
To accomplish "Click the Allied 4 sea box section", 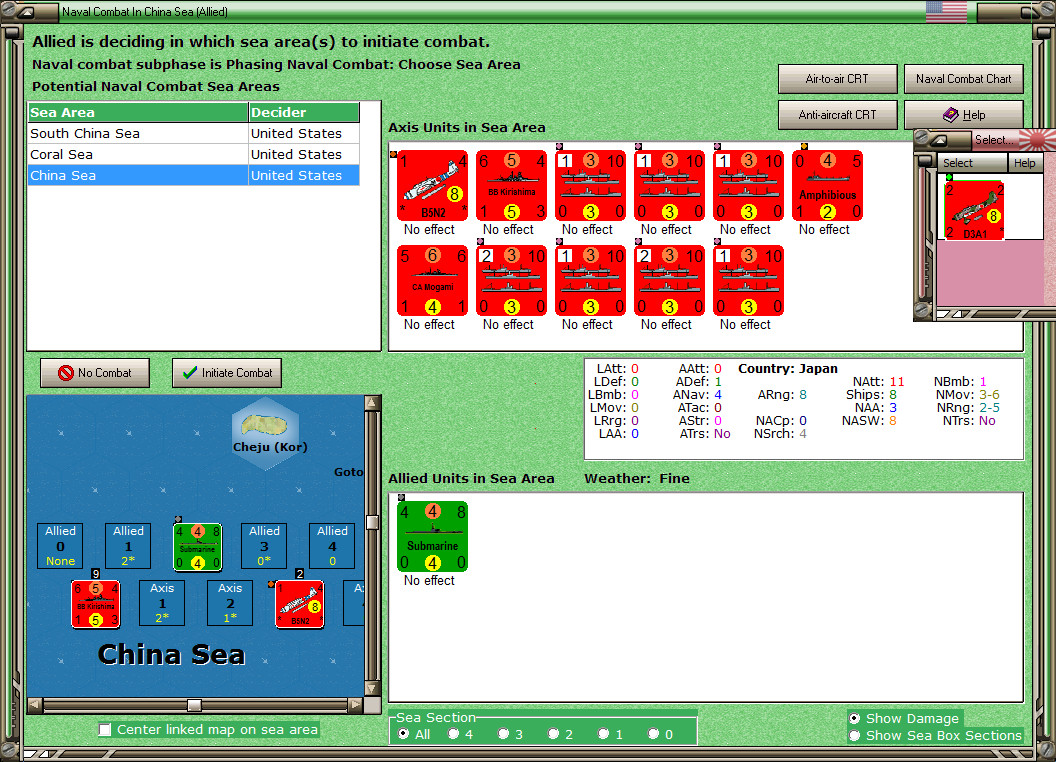I will coord(332,546).
